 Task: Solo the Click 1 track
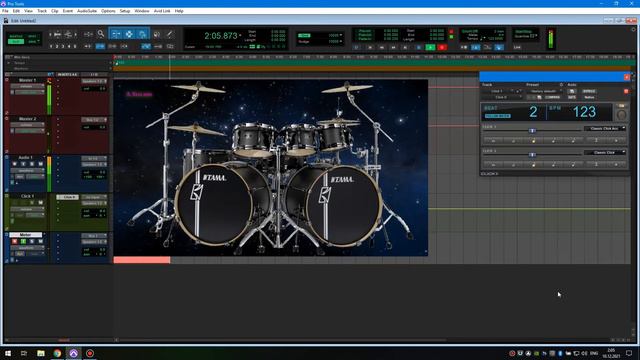pyautogui.click(x=32, y=202)
